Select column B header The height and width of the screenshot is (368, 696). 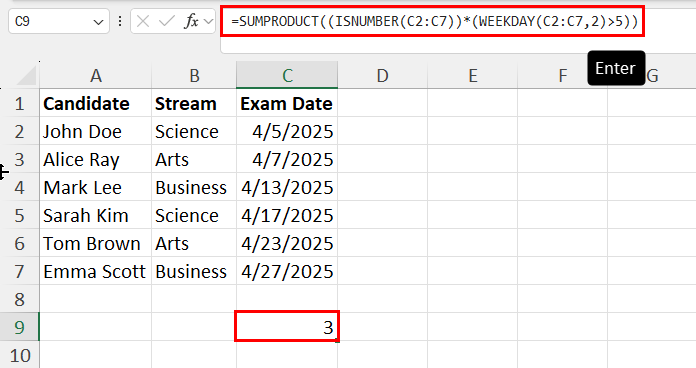point(194,76)
